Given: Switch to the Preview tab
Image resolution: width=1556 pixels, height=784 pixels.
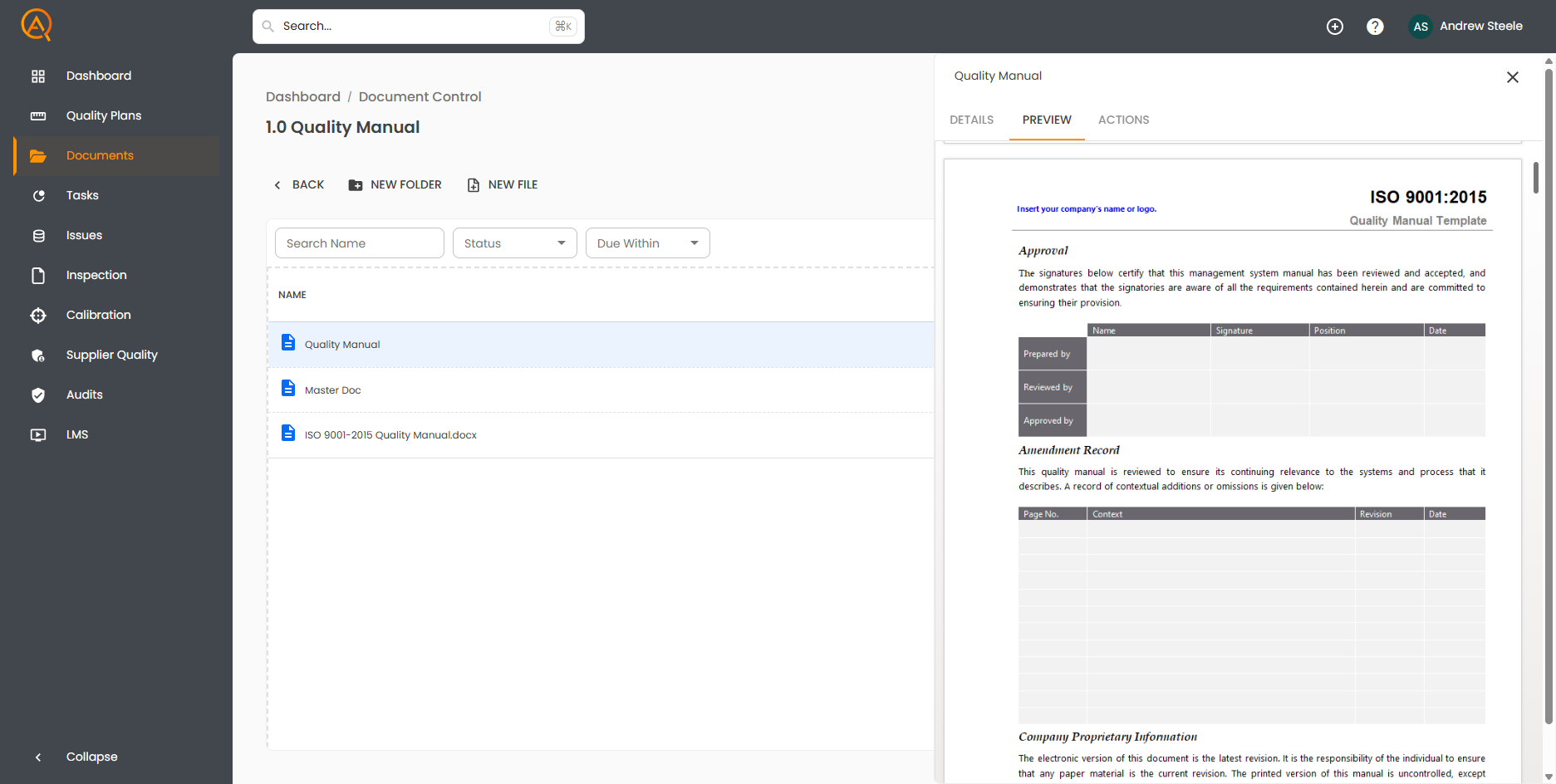Looking at the screenshot, I should tap(1047, 120).
